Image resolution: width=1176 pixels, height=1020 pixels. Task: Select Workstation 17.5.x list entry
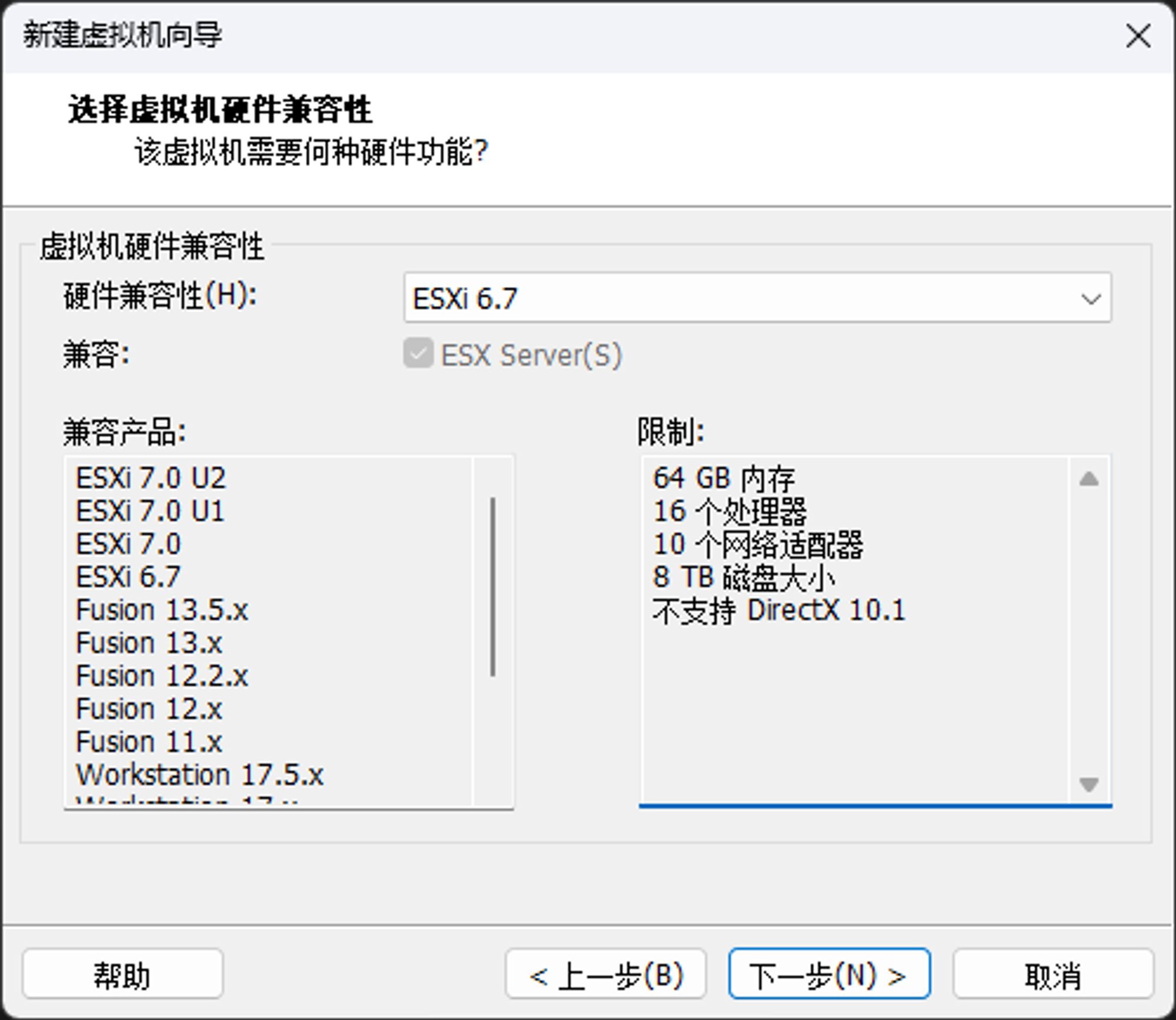[200, 775]
